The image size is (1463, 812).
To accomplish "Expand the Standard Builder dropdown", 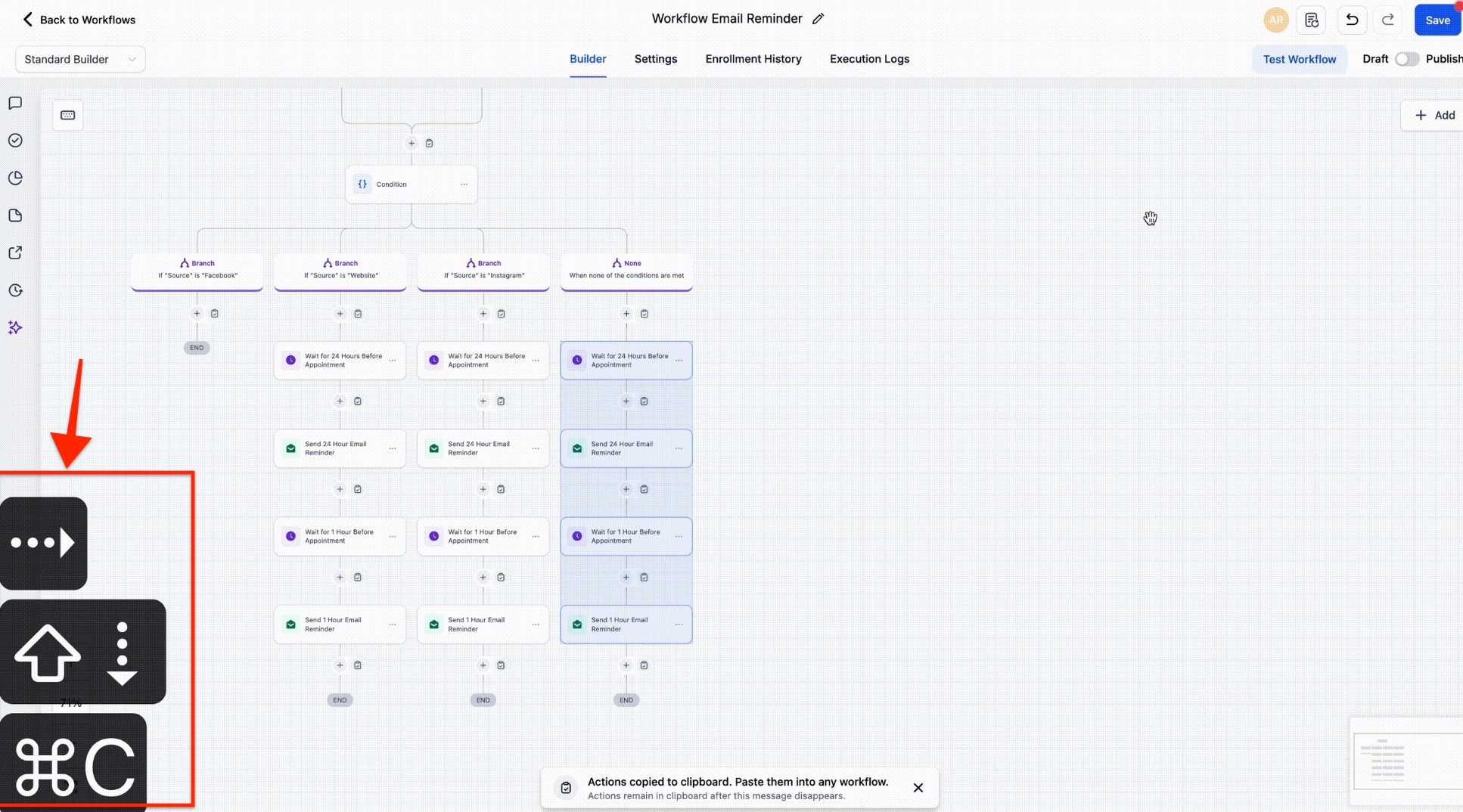I will [x=80, y=59].
